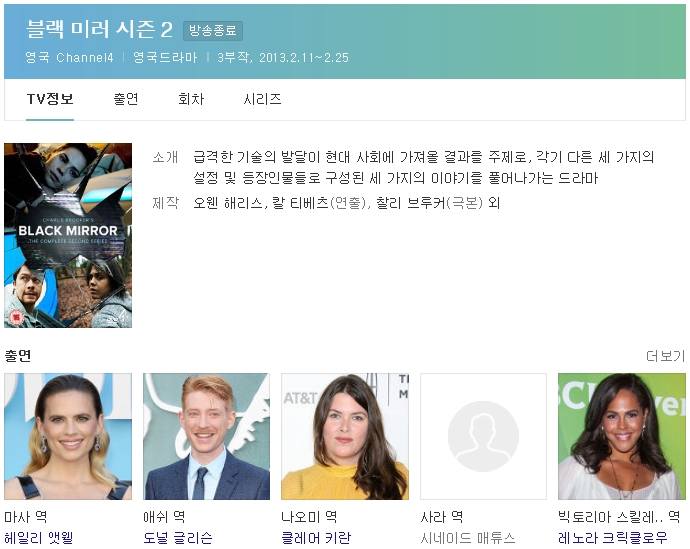Click the placeholder profile icon above 시네이드 매튜스
This screenshot has height=549, width=690.
coord(483,436)
